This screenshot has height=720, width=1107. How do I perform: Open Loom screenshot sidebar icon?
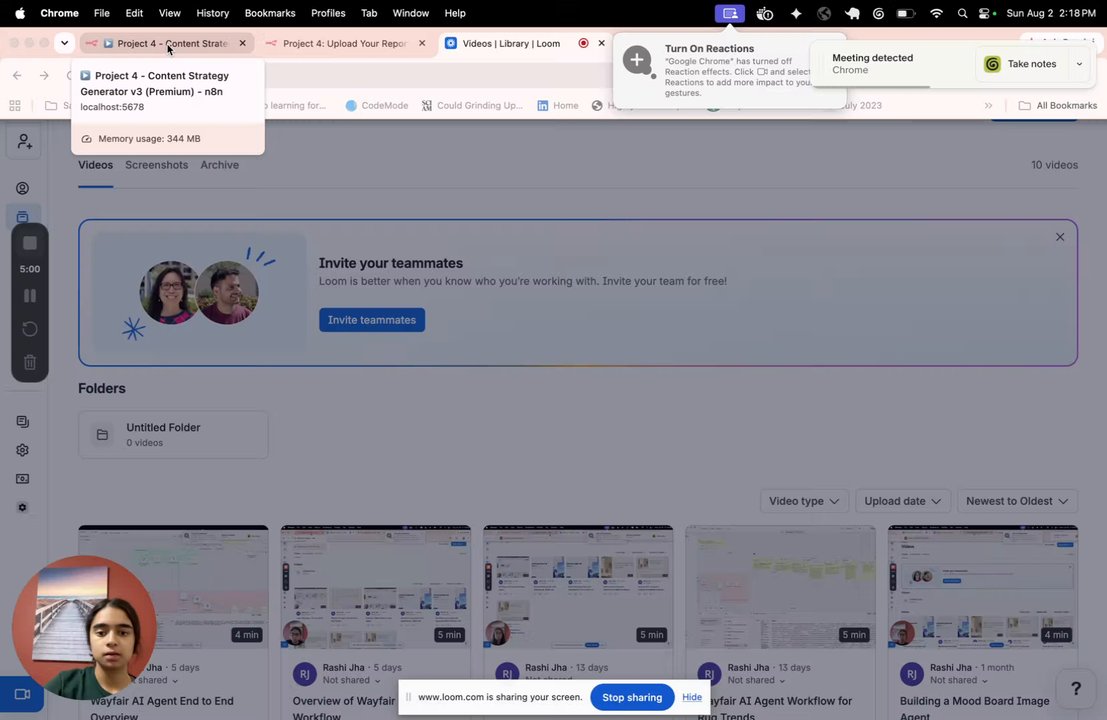[x=23, y=479]
